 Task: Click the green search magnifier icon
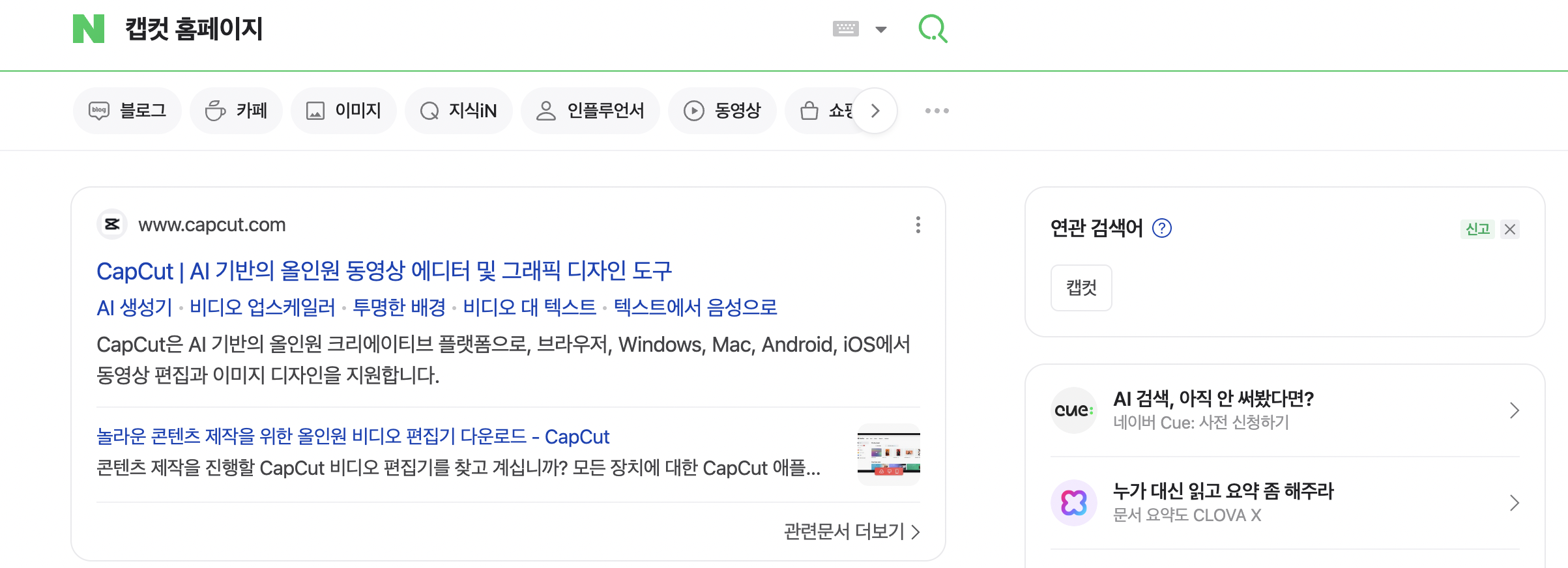point(933,29)
